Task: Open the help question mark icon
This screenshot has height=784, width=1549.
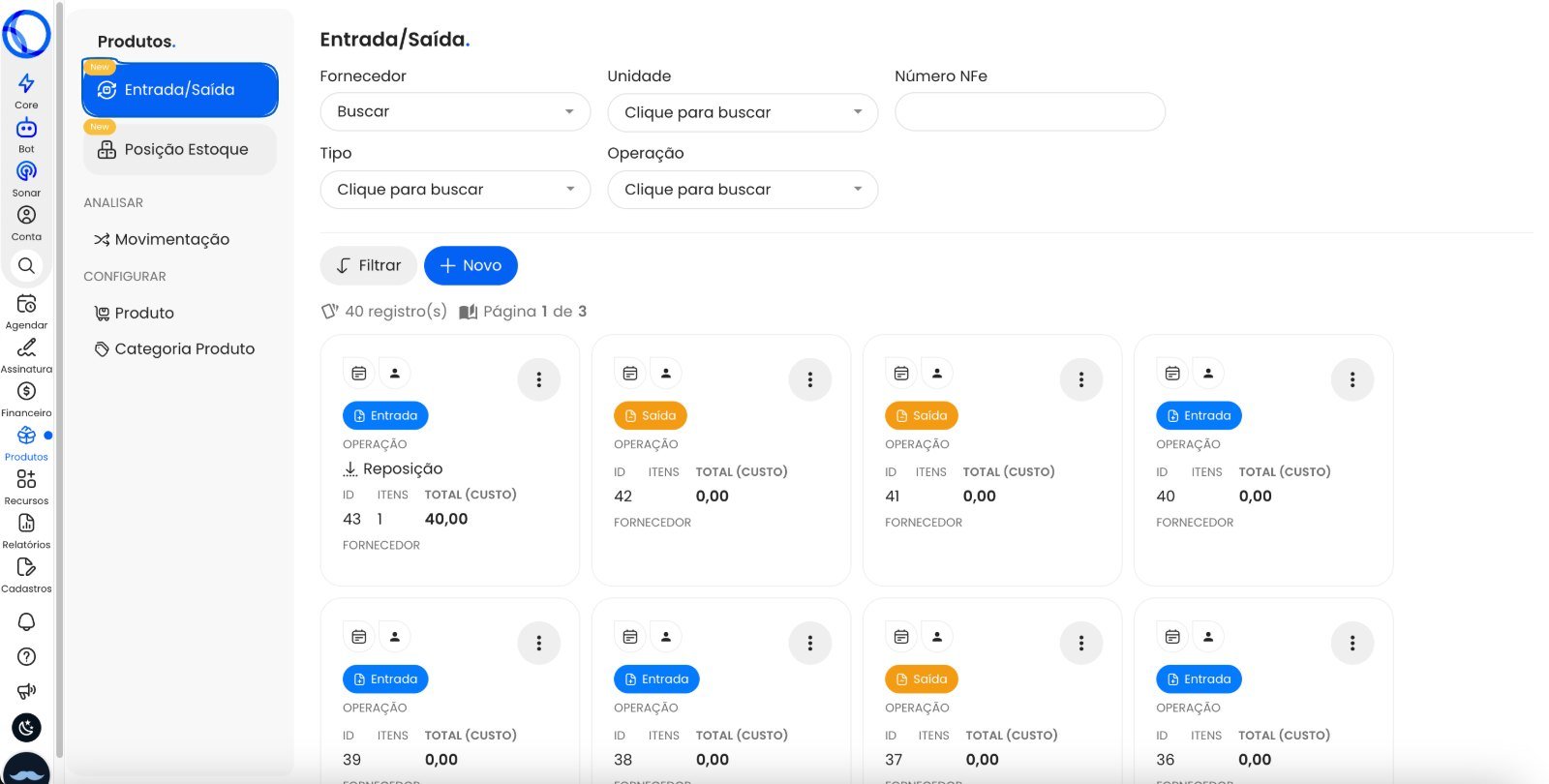Action: [x=27, y=656]
